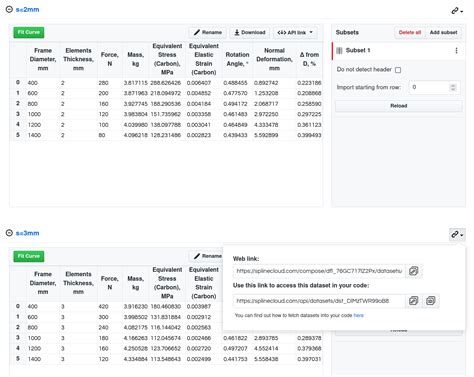
Task: Increment the import starting row stepper
Action: (x=453, y=85)
